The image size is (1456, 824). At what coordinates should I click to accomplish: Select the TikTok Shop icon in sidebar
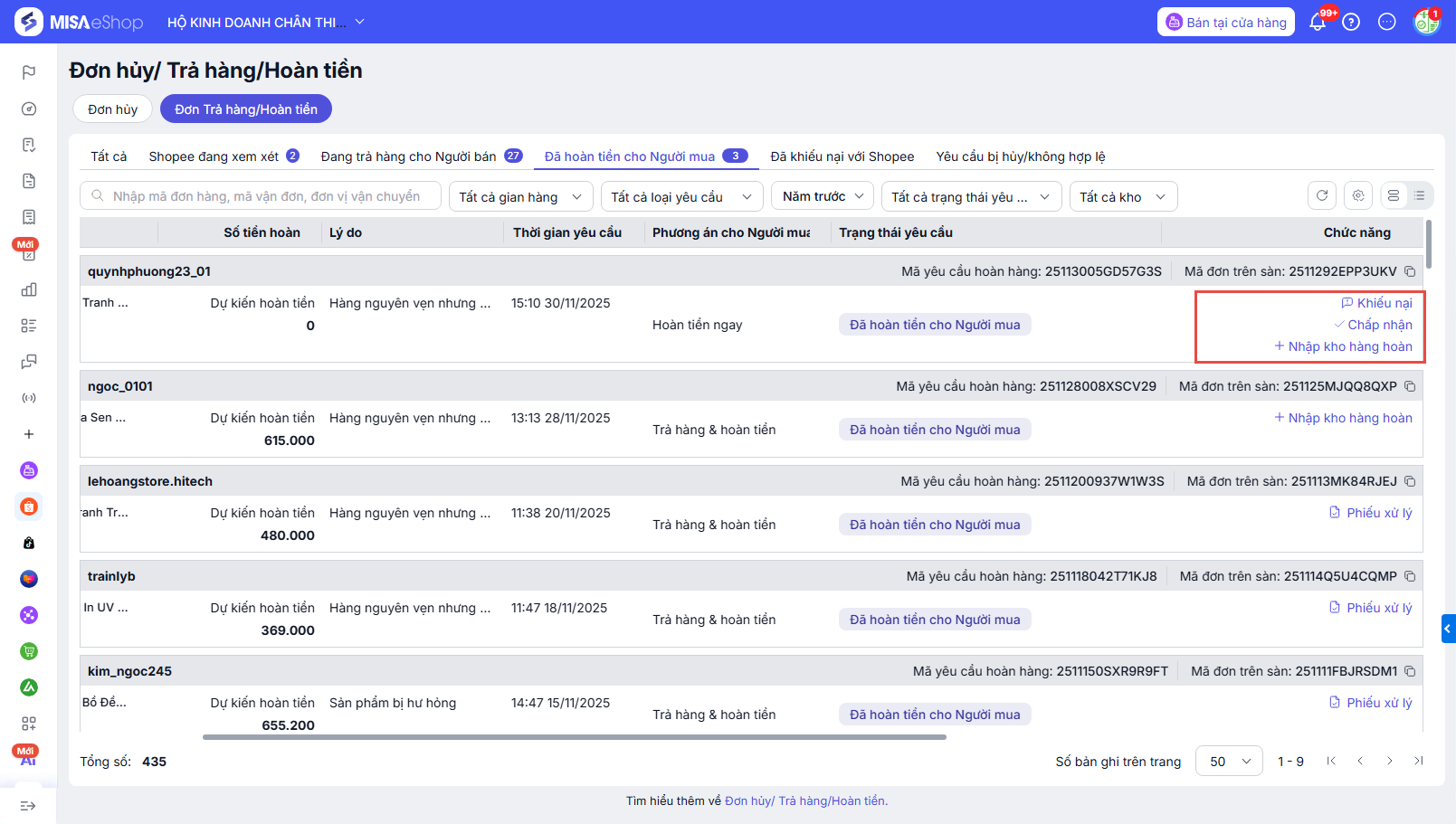click(x=29, y=543)
